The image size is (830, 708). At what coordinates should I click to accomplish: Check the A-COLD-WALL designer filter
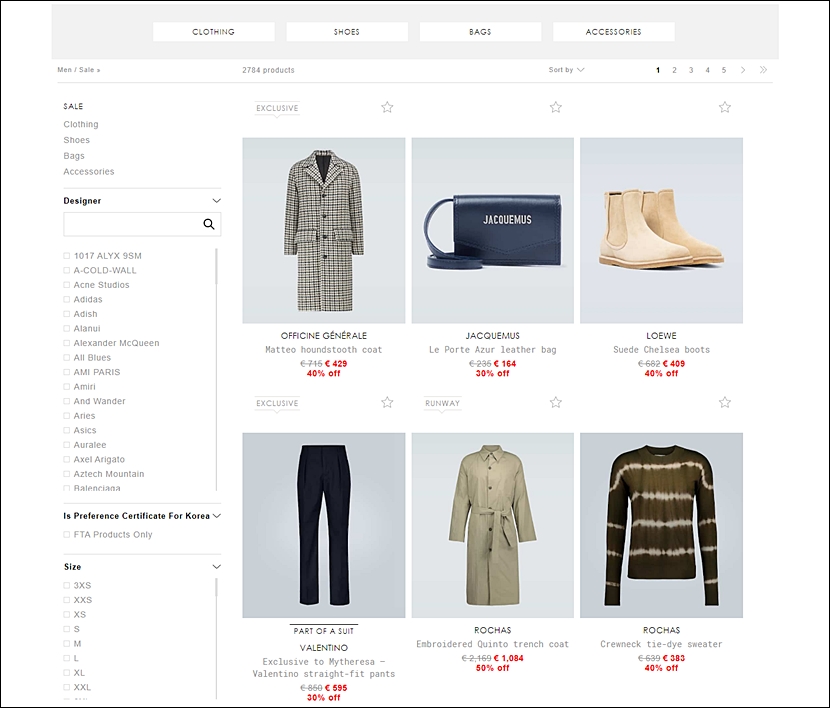67,270
